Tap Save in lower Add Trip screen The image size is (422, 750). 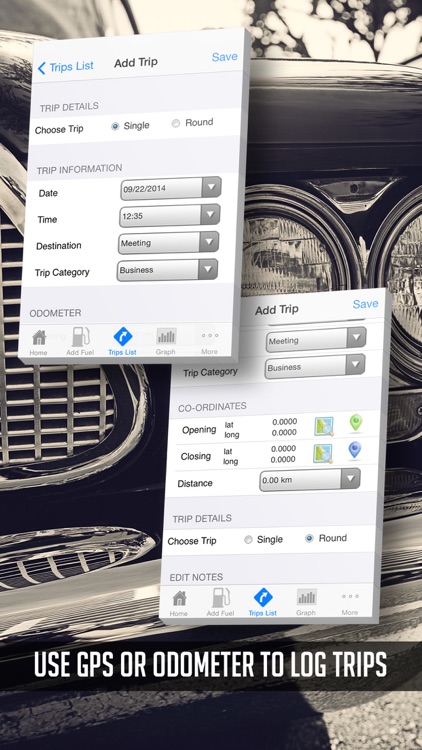366,304
